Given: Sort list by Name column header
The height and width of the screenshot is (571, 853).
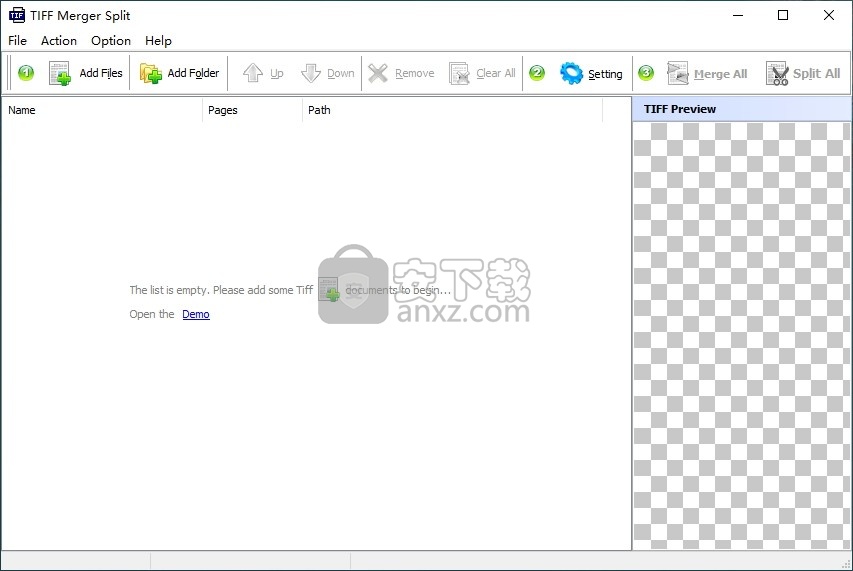Looking at the screenshot, I should point(100,110).
